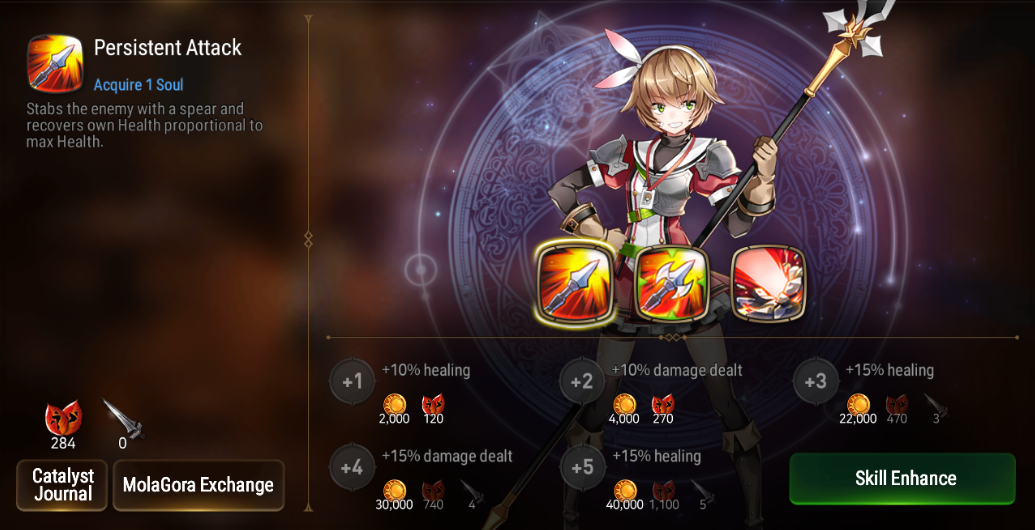Select the +3 enhancement level circle
The height and width of the screenshot is (530, 1035).
(816, 381)
